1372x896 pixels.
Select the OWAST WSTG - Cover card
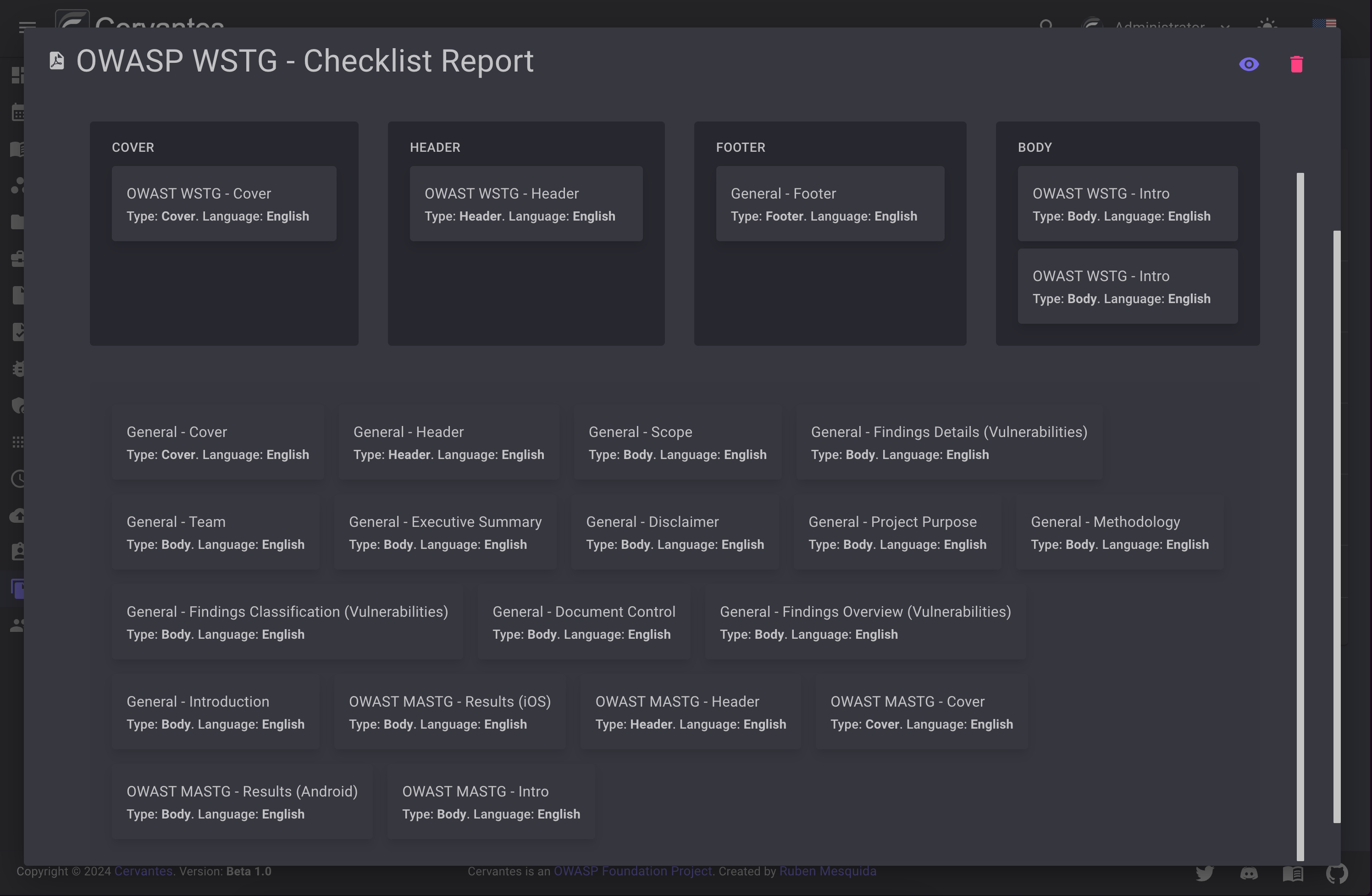pyautogui.click(x=224, y=204)
